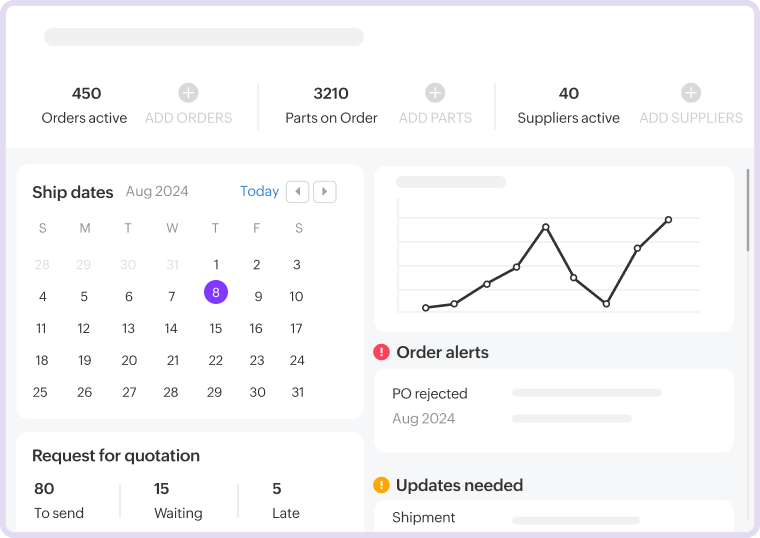Open the PO rejected alert

(430, 394)
